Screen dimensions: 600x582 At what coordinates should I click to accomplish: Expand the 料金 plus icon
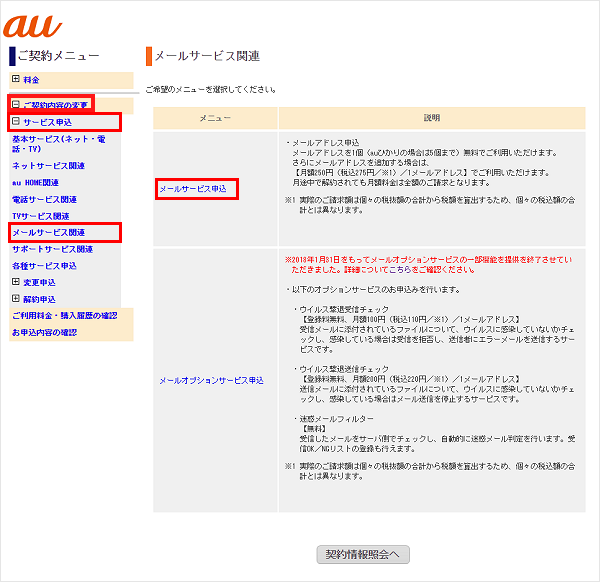click(16, 79)
